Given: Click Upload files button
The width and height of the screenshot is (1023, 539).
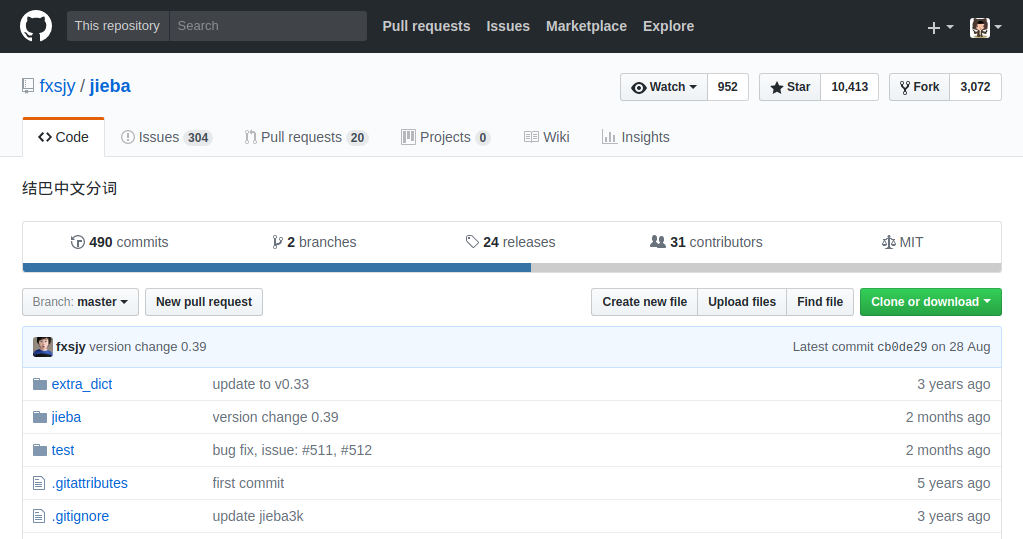Looking at the screenshot, I should tap(742, 302).
